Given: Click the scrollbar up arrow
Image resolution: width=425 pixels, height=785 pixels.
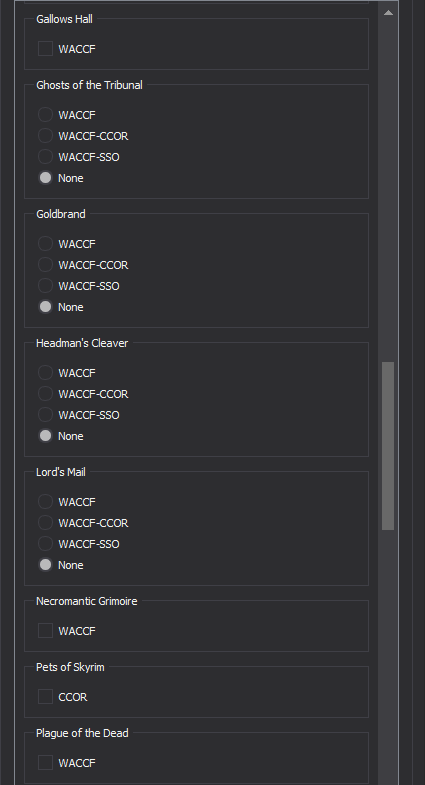Looking at the screenshot, I should click(x=388, y=13).
